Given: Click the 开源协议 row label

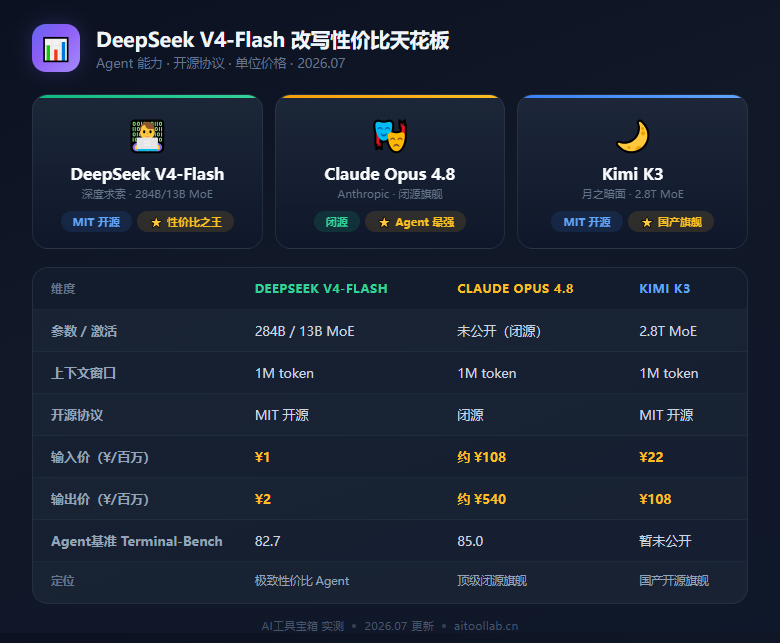Looking at the screenshot, I should pyautogui.click(x=77, y=415).
